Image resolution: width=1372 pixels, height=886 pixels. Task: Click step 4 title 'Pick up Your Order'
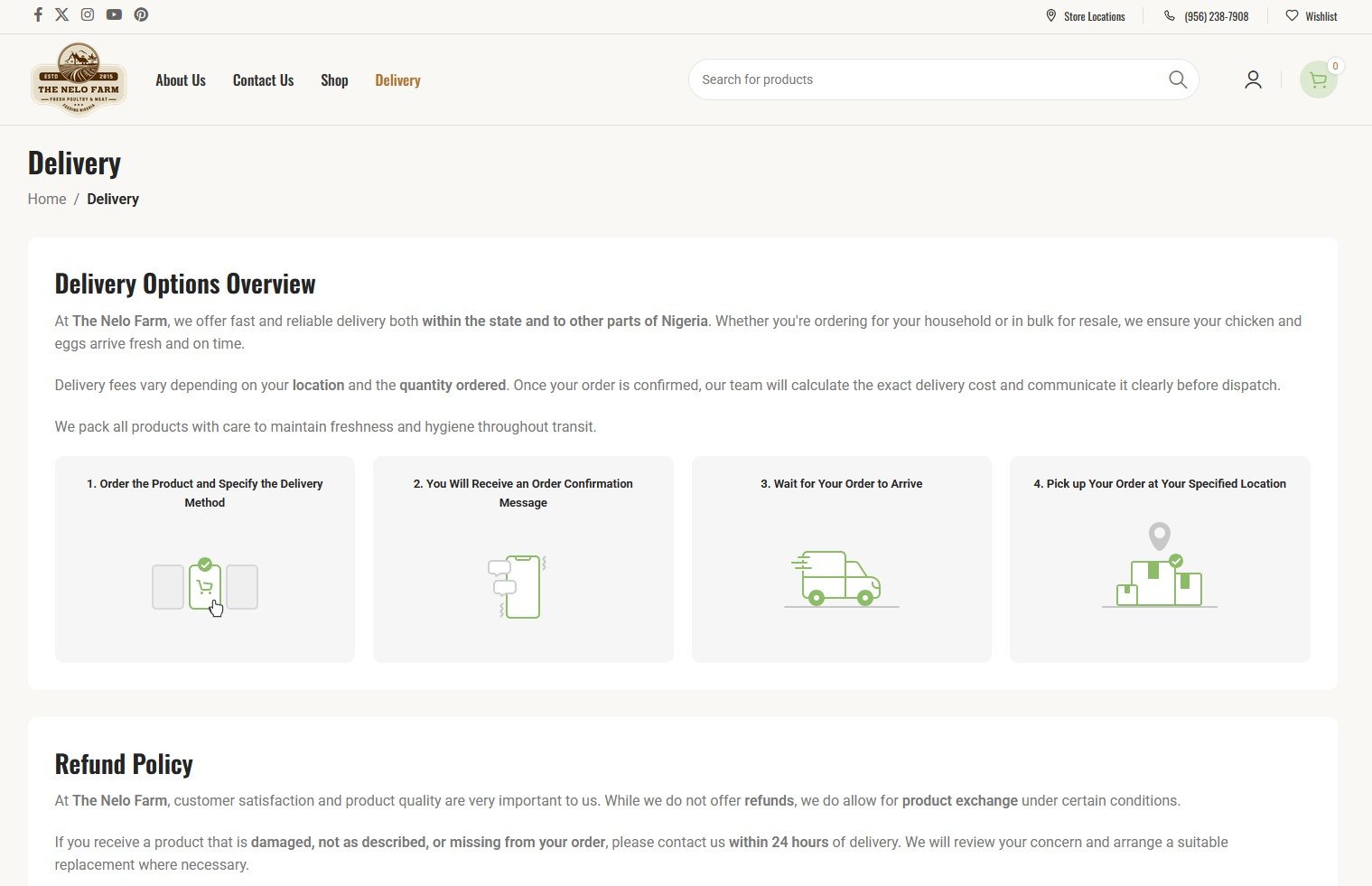(x=1160, y=484)
